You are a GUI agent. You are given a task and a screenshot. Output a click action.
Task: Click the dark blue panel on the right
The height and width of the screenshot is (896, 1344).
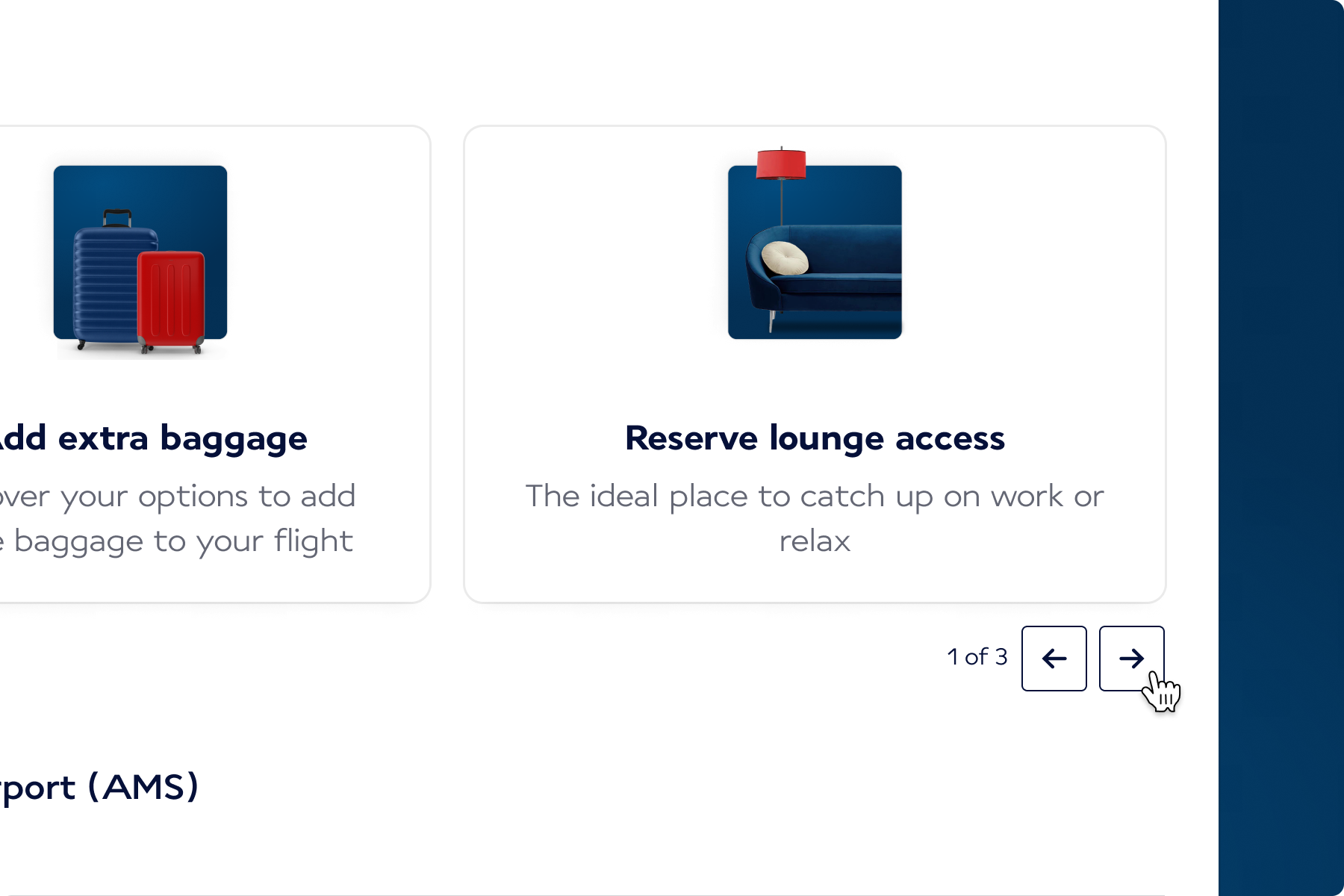click(1281, 448)
